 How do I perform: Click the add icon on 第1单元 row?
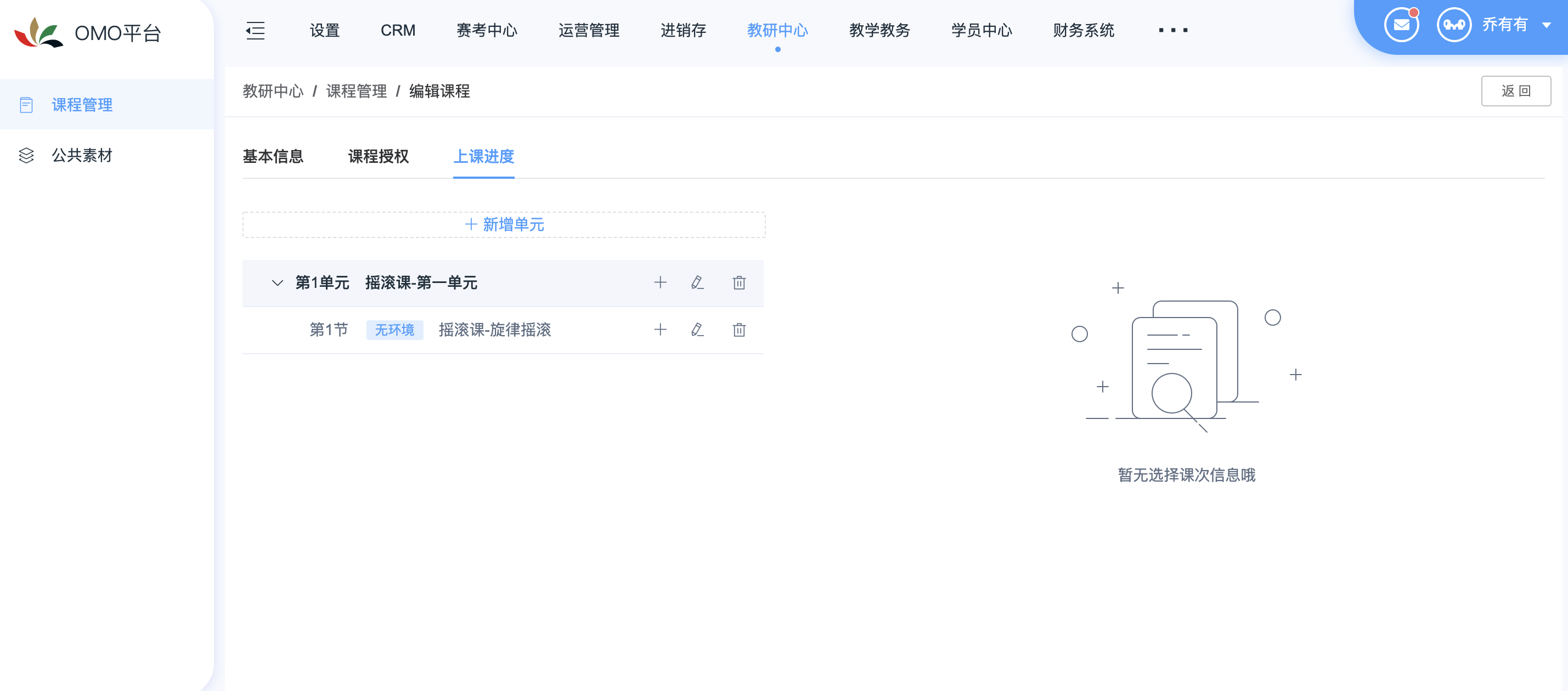[660, 283]
